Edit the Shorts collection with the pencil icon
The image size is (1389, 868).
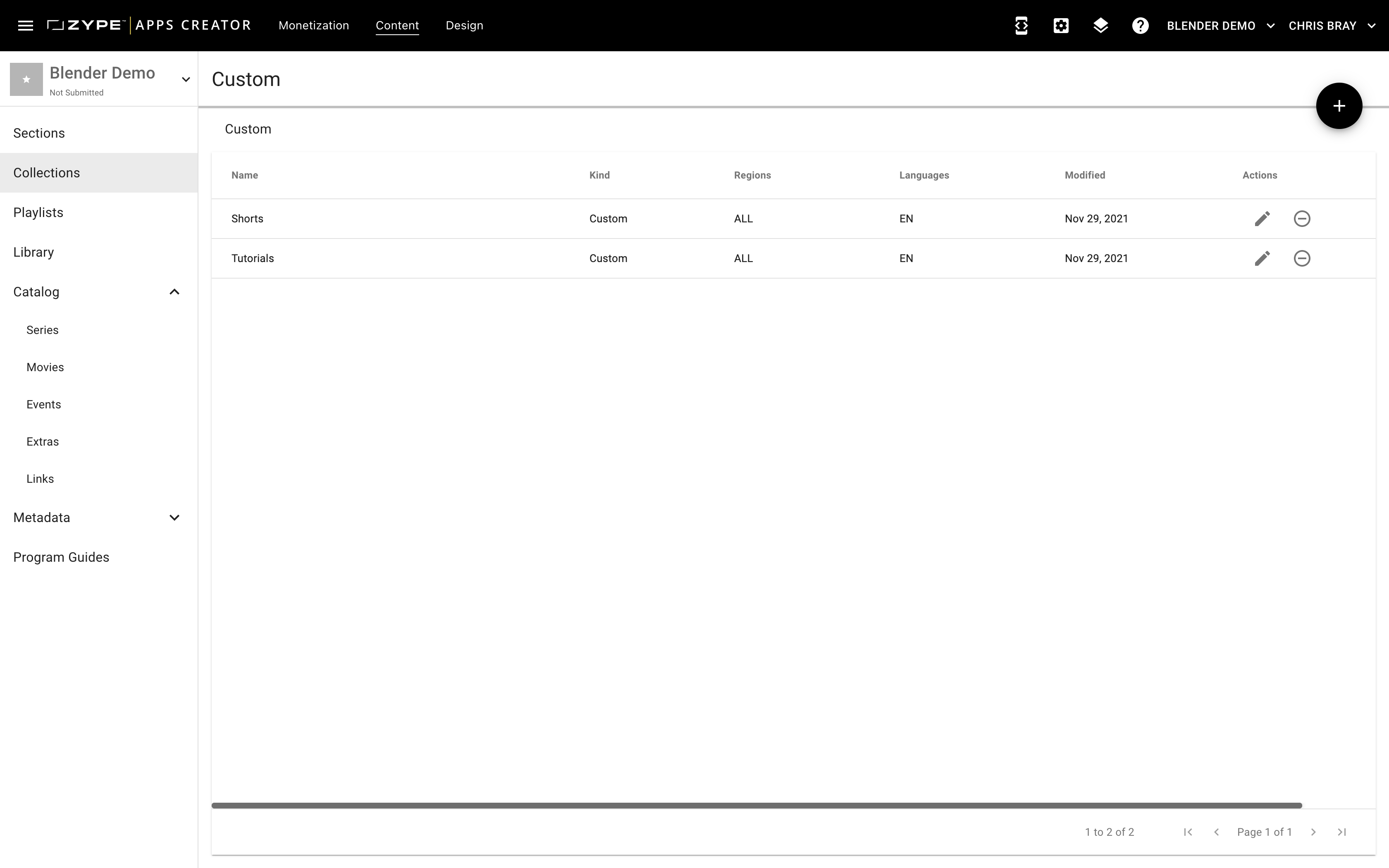pos(1262,219)
